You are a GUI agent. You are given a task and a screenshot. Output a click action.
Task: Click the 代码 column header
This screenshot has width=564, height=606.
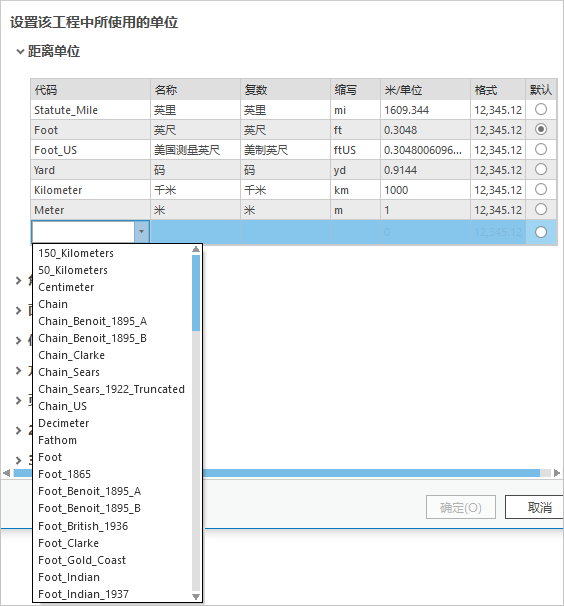pos(90,90)
